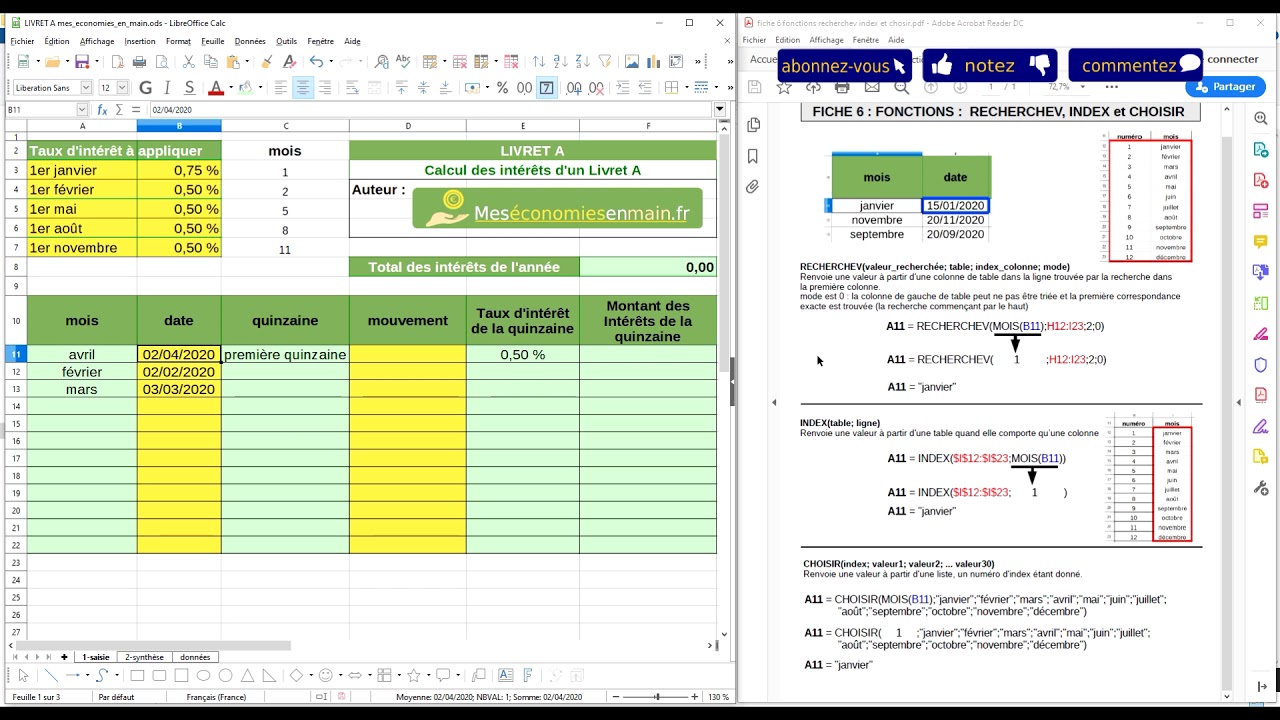Viewport: 1280px width, 720px height.
Task: Click the Calc zoom slider handle
Action: (657, 696)
